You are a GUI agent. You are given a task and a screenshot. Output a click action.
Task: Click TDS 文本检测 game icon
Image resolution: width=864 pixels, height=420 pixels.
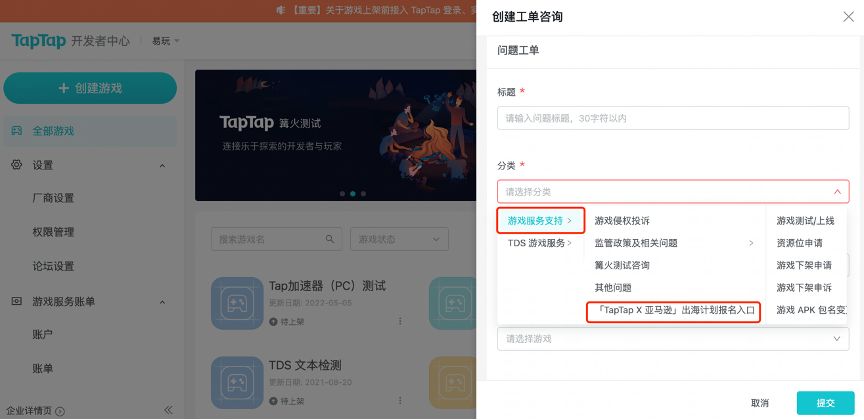pyautogui.click(x=237, y=383)
